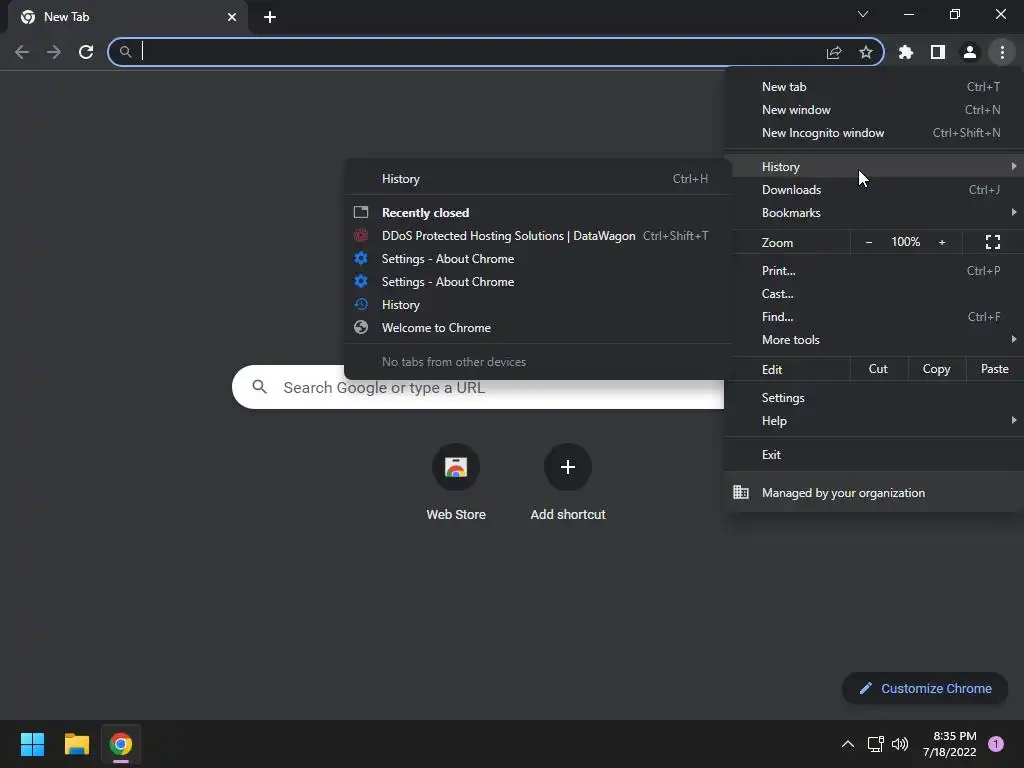This screenshot has height=768, width=1024.
Task: Open a New Incognito window
Action: tap(874, 133)
